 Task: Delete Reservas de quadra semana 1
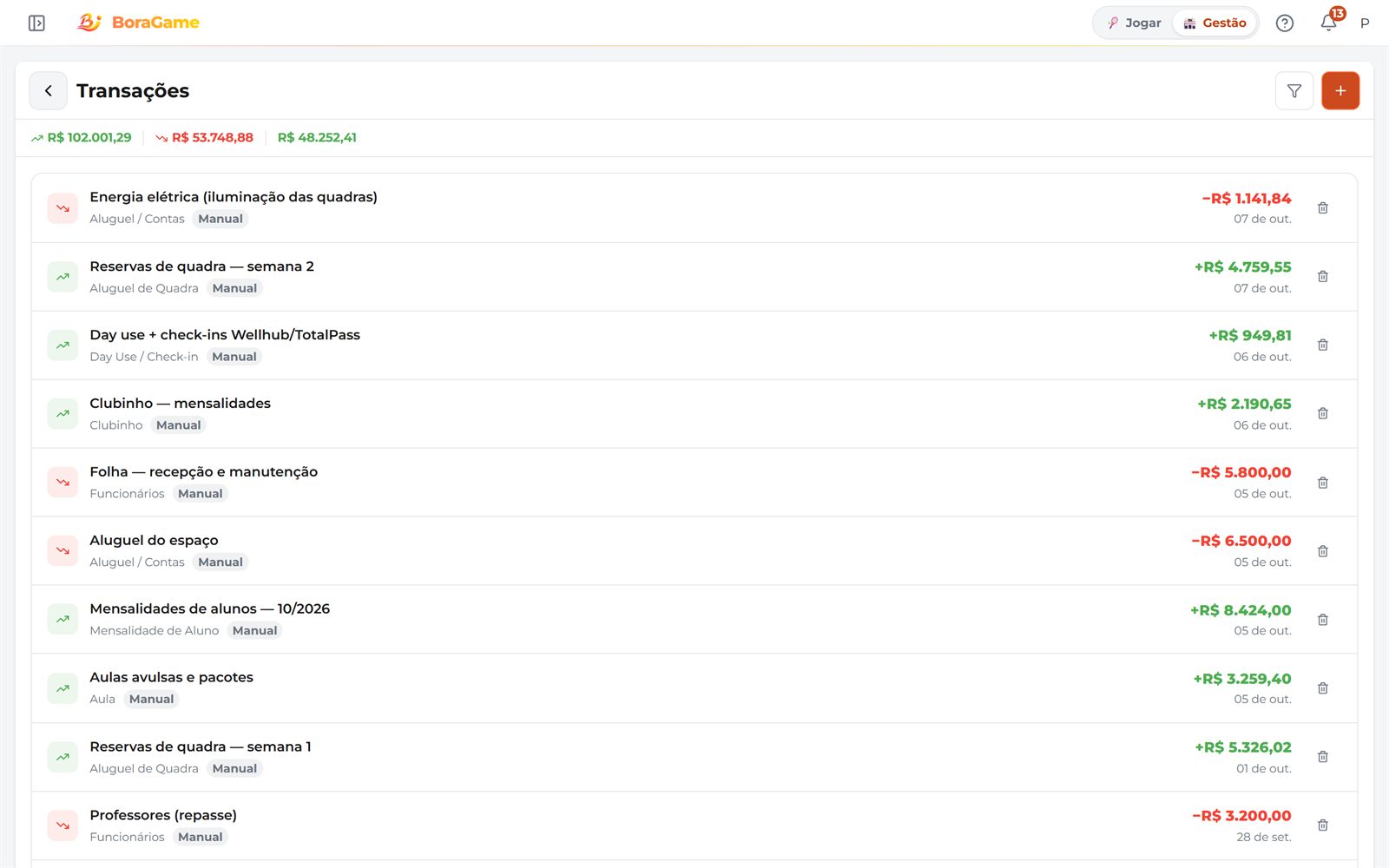(x=1323, y=757)
